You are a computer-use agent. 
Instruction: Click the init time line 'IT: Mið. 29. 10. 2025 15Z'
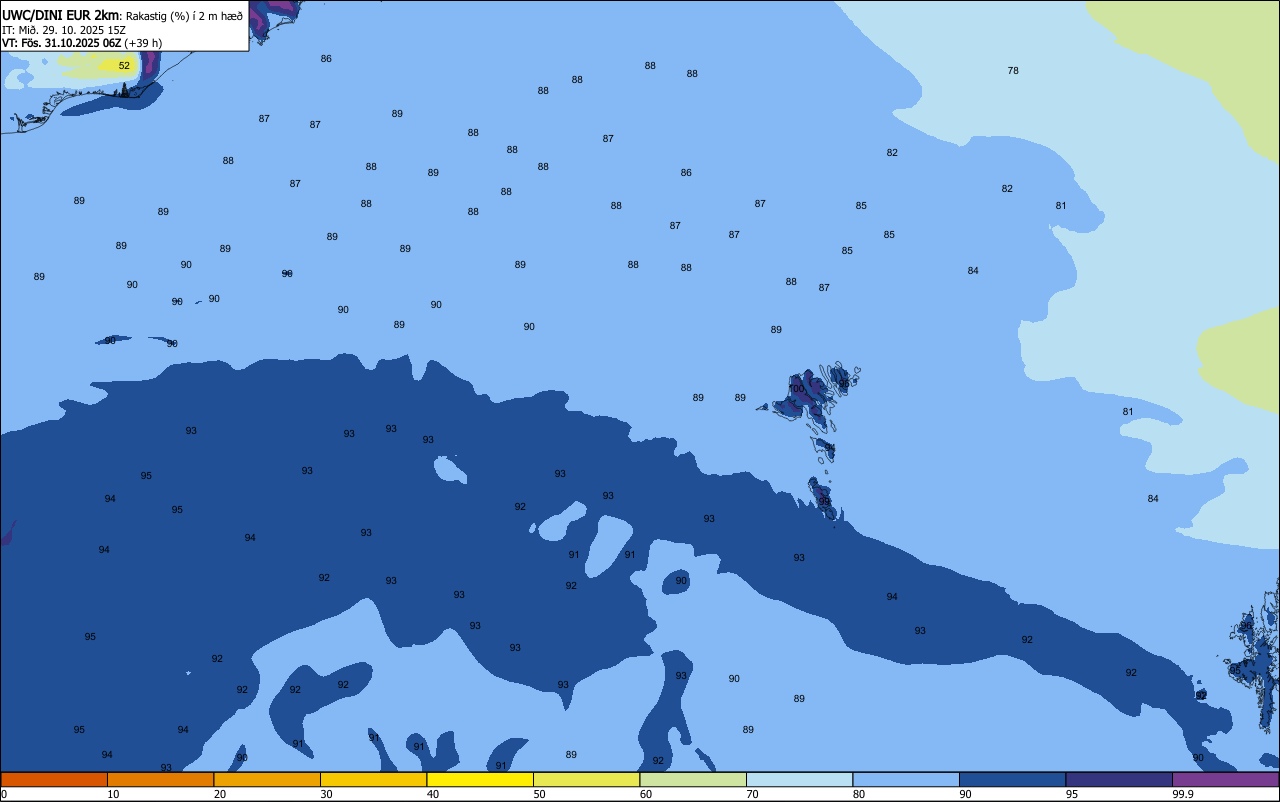(63, 29)
